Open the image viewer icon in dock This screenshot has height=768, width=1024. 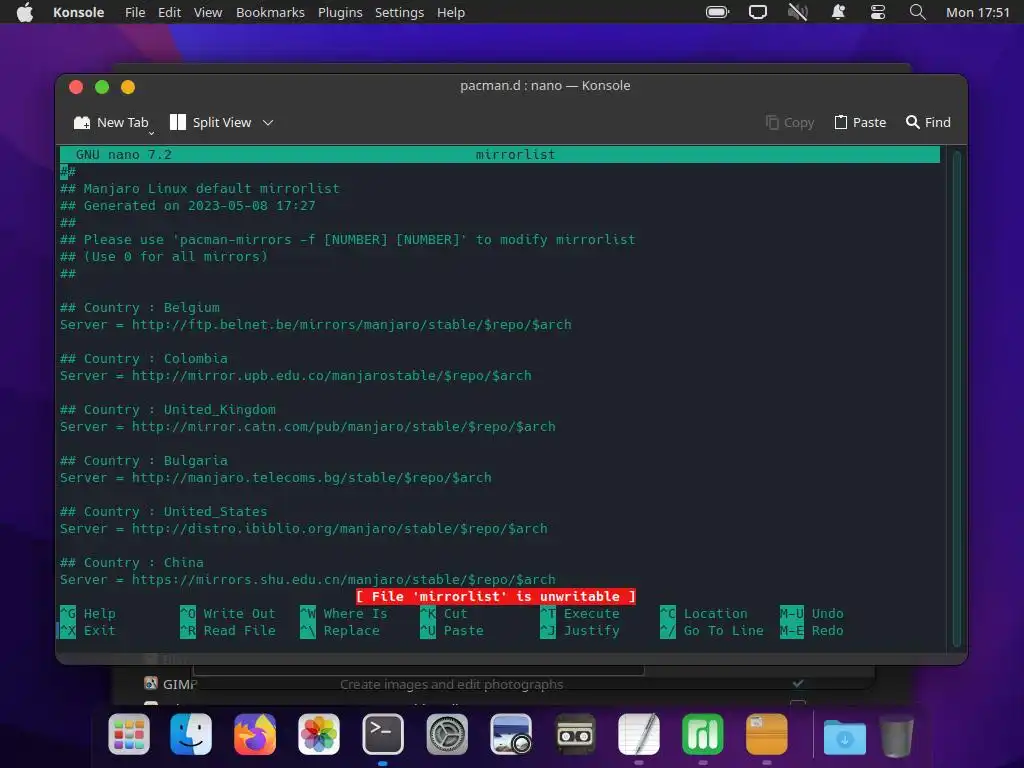coord(511,734)
